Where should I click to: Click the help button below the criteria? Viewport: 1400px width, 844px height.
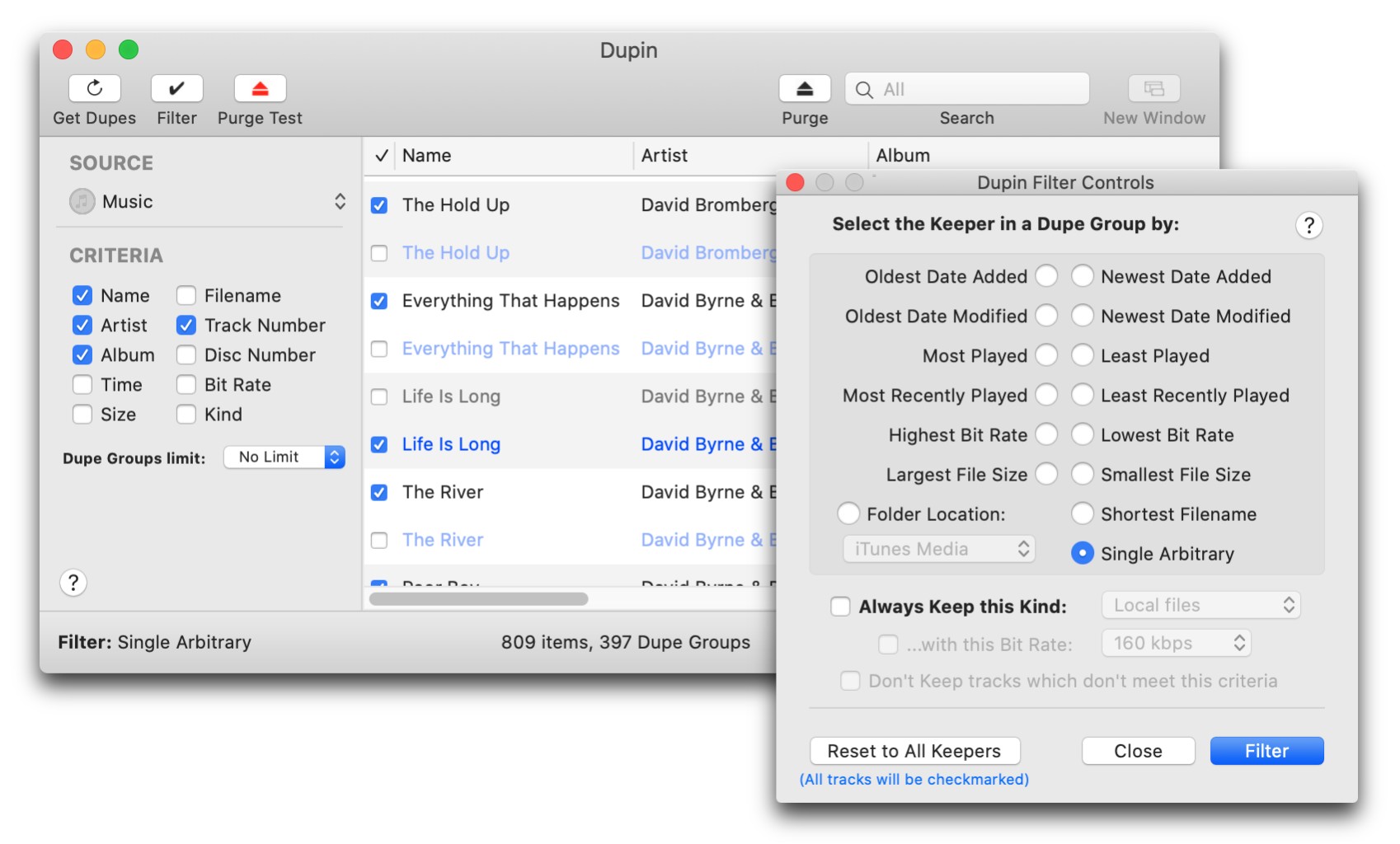point(73,583)
